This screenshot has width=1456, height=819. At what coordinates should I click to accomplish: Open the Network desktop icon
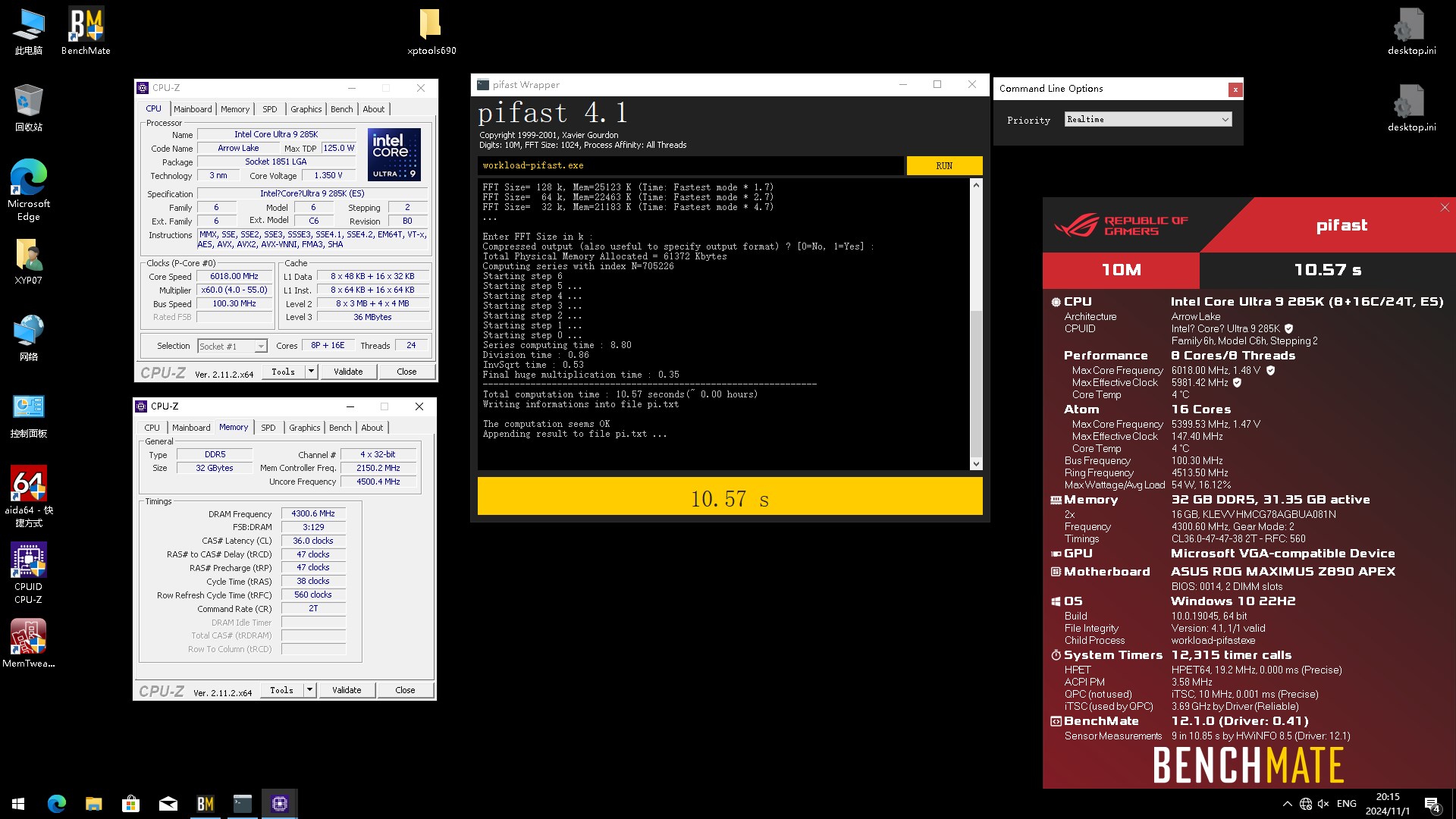pos(29,337)
